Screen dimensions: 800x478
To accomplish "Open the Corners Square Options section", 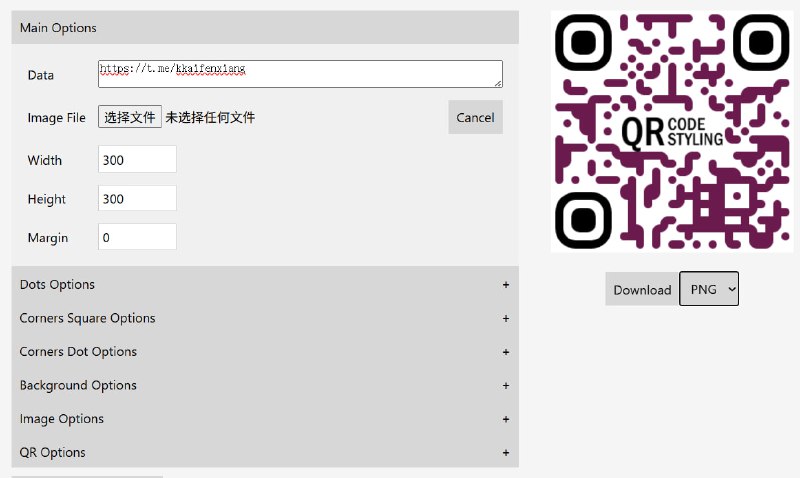I will [x=265, y=318].
